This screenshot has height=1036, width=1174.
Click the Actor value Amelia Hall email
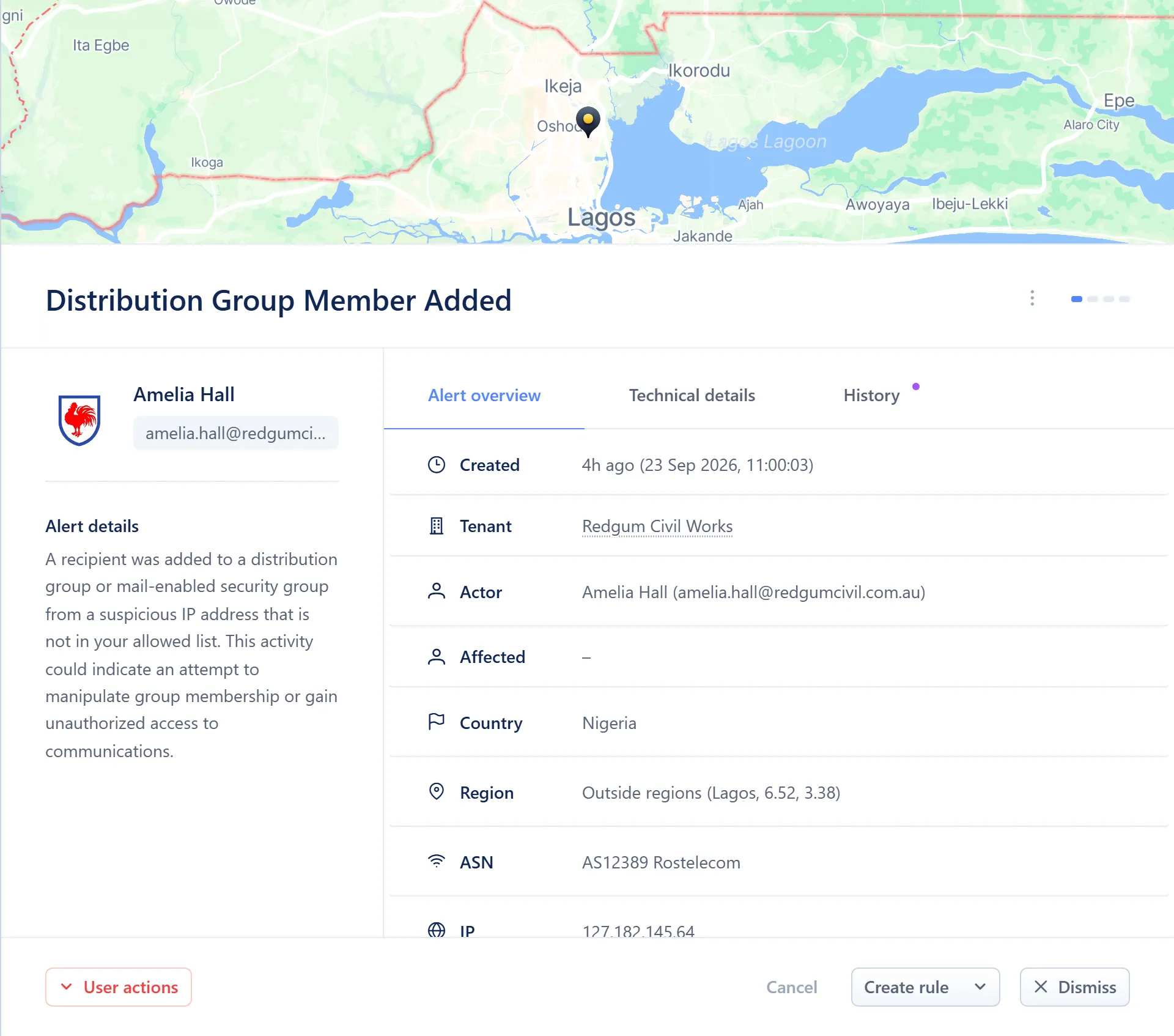pyautogui.click(x=754, y=592)
